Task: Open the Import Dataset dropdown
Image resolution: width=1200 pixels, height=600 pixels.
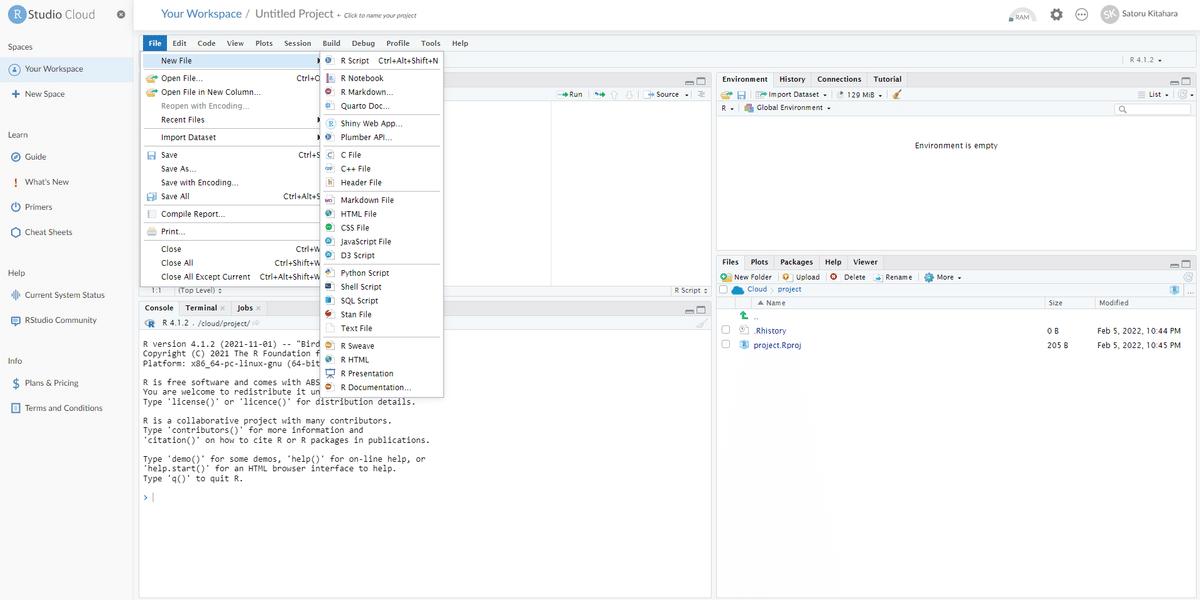Action: click(792, 94)
